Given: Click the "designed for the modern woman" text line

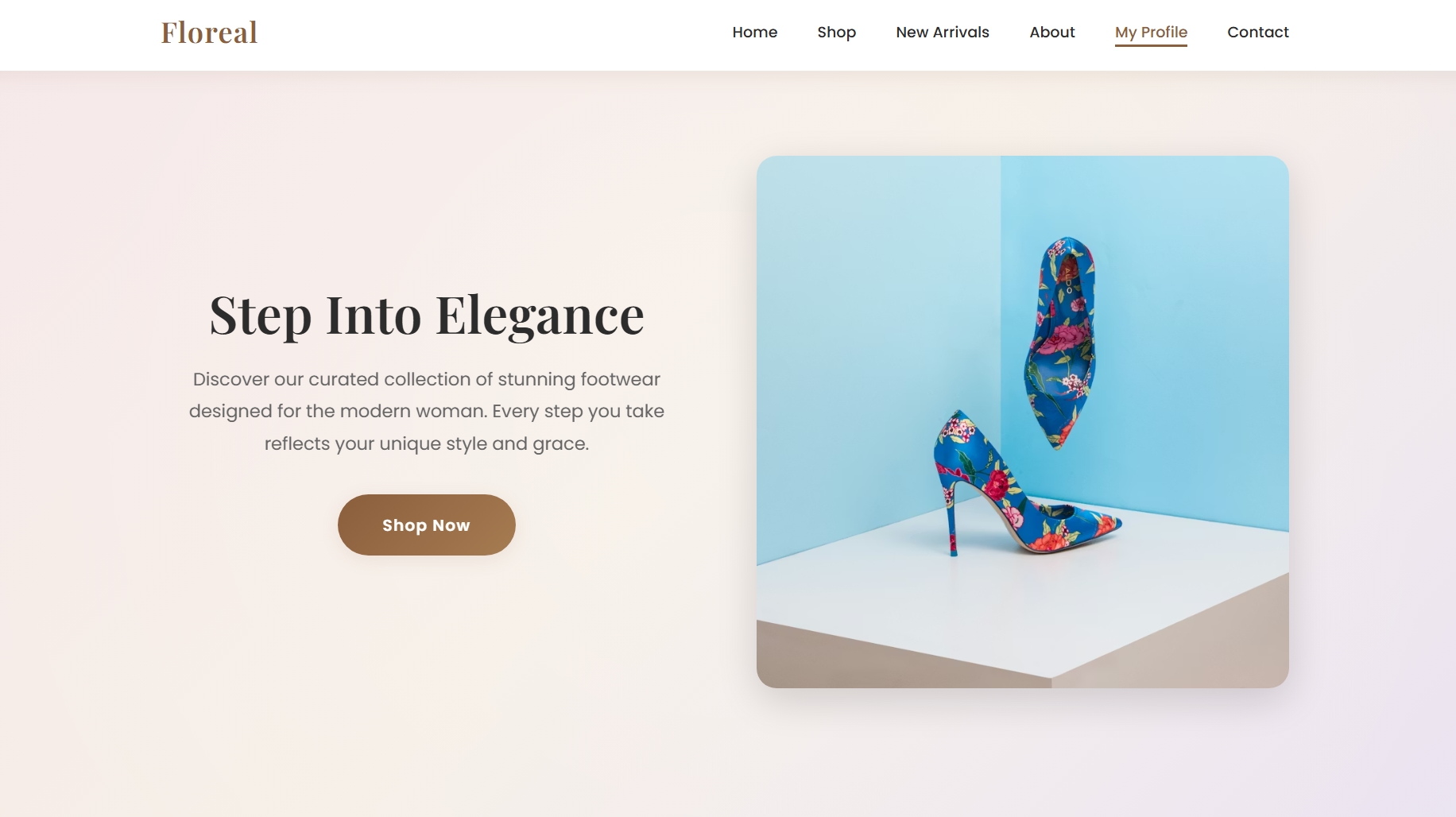Looking at the screenshot, I should 427,411.
